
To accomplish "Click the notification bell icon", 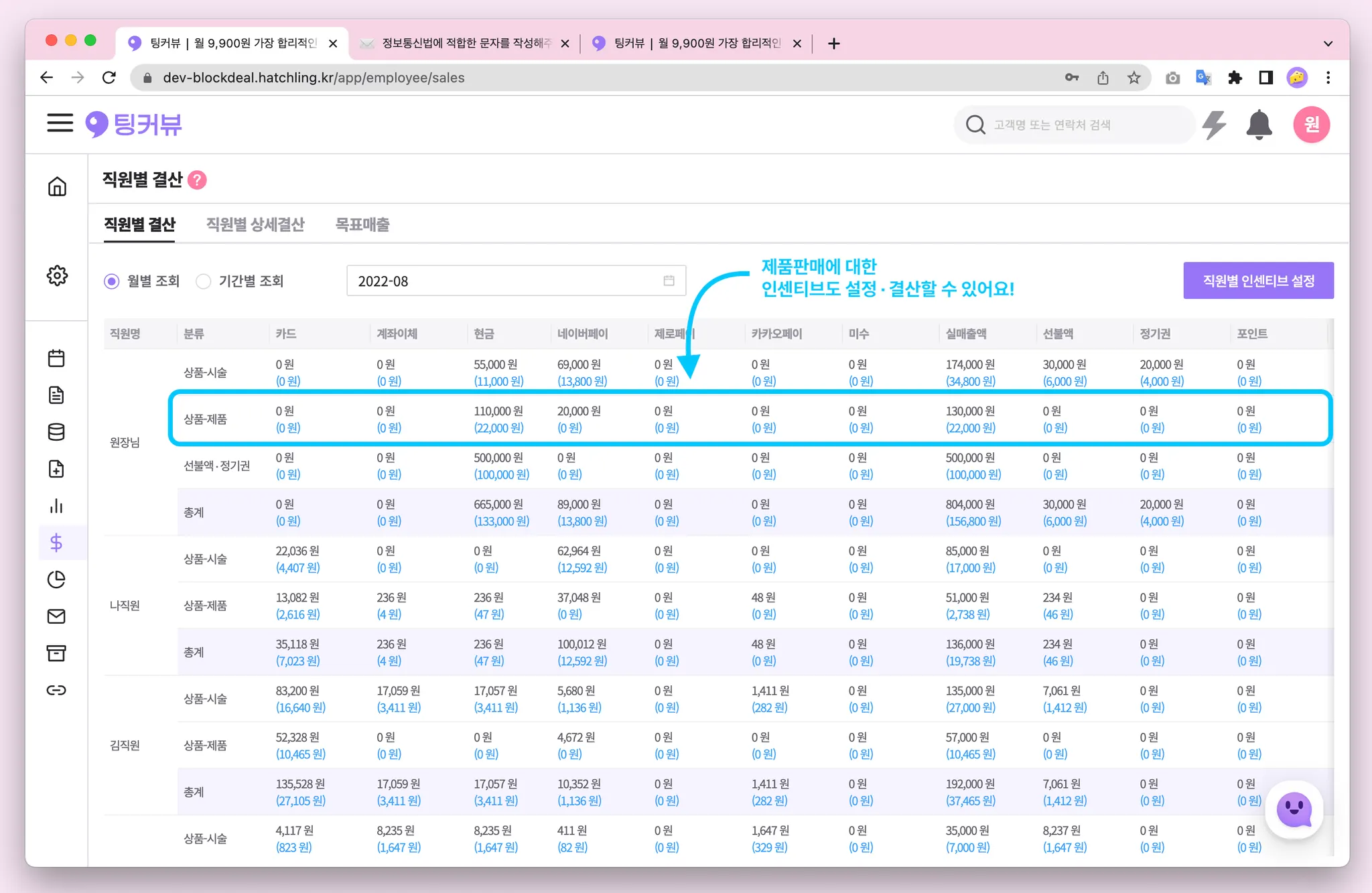I will [1259, 125].
